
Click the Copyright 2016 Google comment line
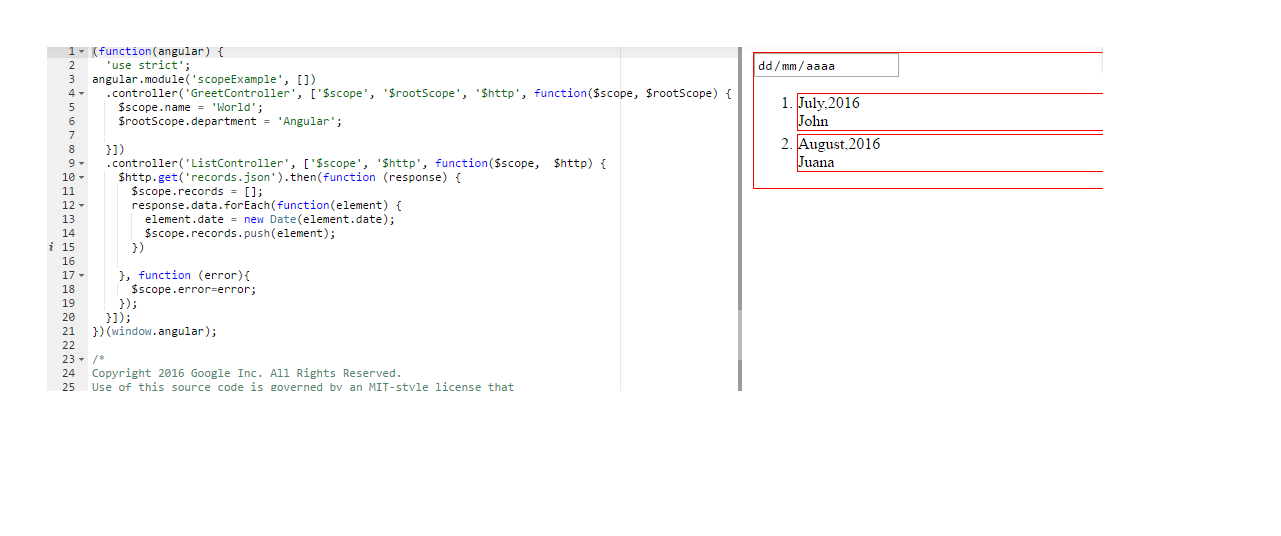tap(246, 373)
